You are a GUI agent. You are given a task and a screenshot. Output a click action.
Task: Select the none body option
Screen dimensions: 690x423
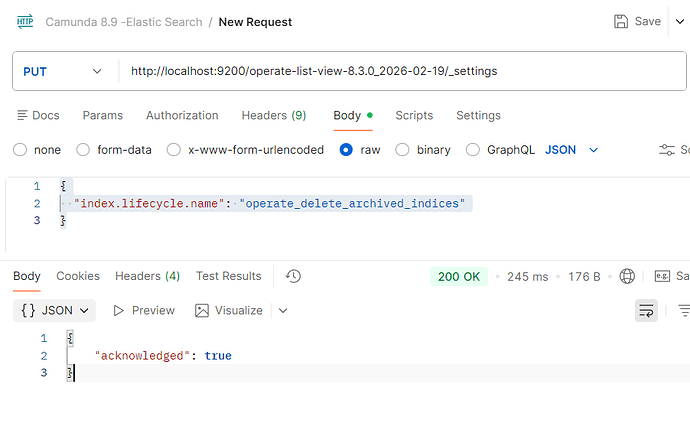pyautogui.click(x=20, y=150)
